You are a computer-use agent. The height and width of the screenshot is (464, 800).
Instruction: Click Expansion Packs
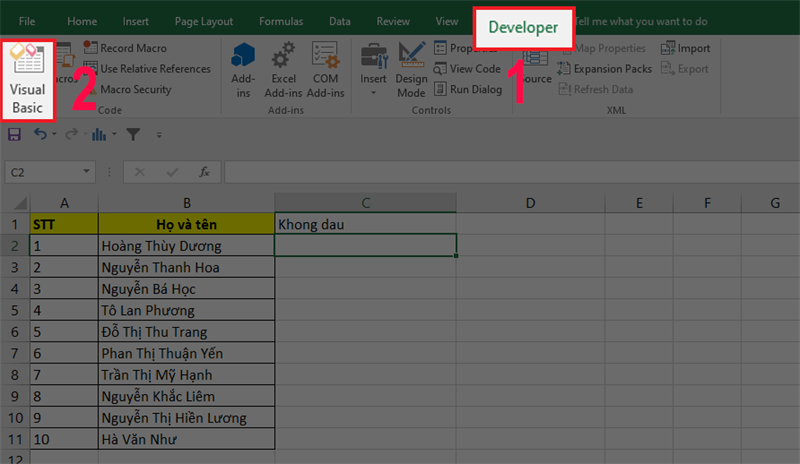(605, 68)
